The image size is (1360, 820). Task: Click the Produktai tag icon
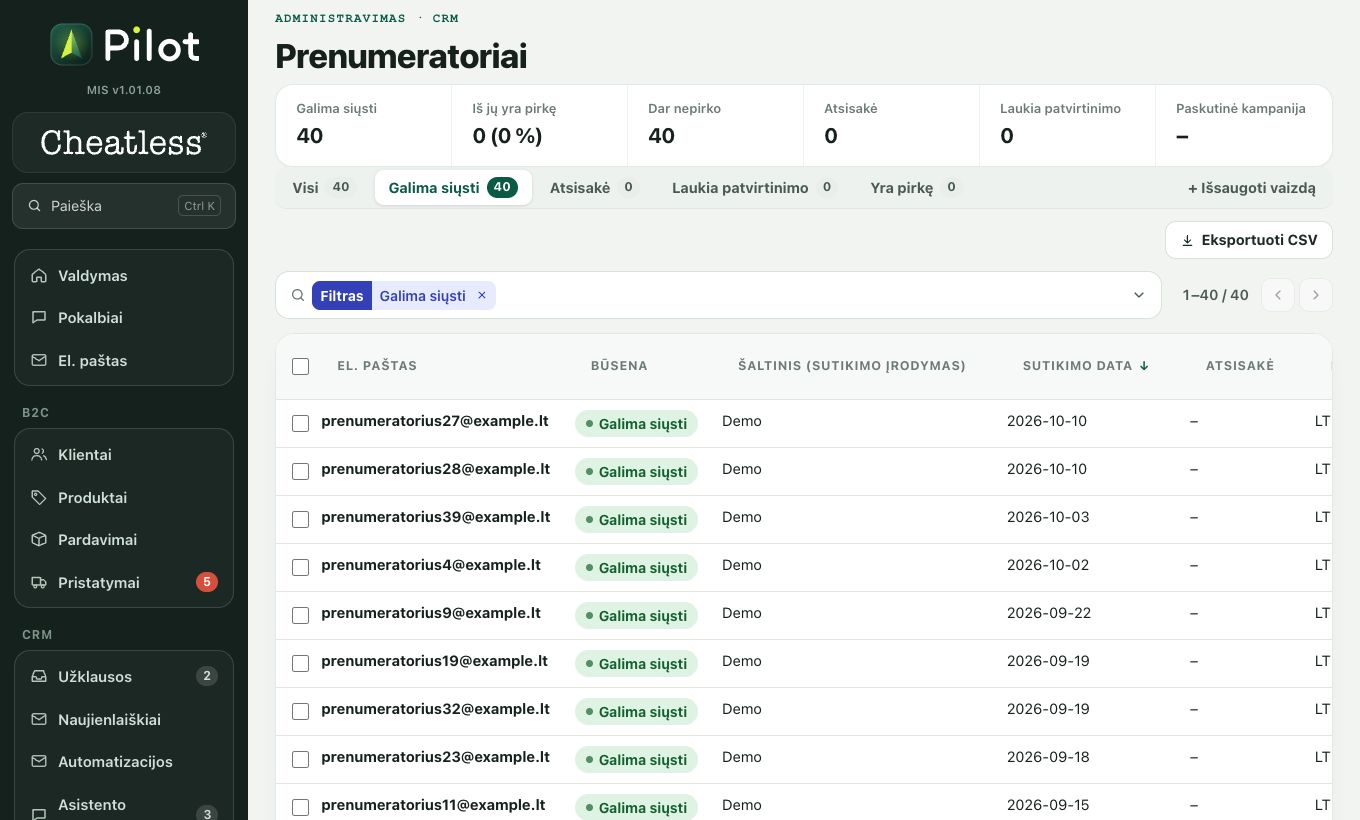tap(39, 498)
